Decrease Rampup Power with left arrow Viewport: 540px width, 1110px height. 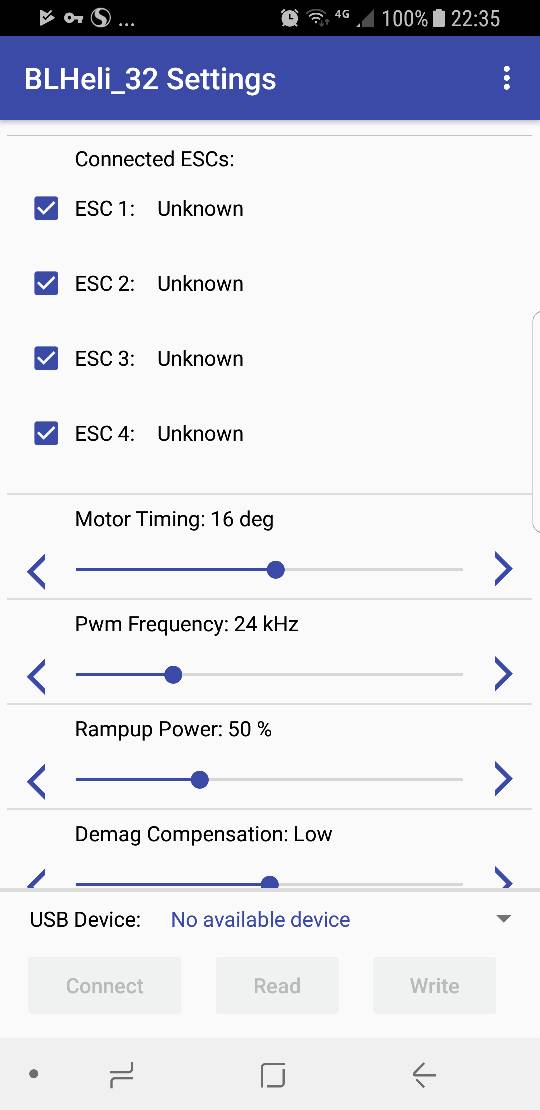36,781
